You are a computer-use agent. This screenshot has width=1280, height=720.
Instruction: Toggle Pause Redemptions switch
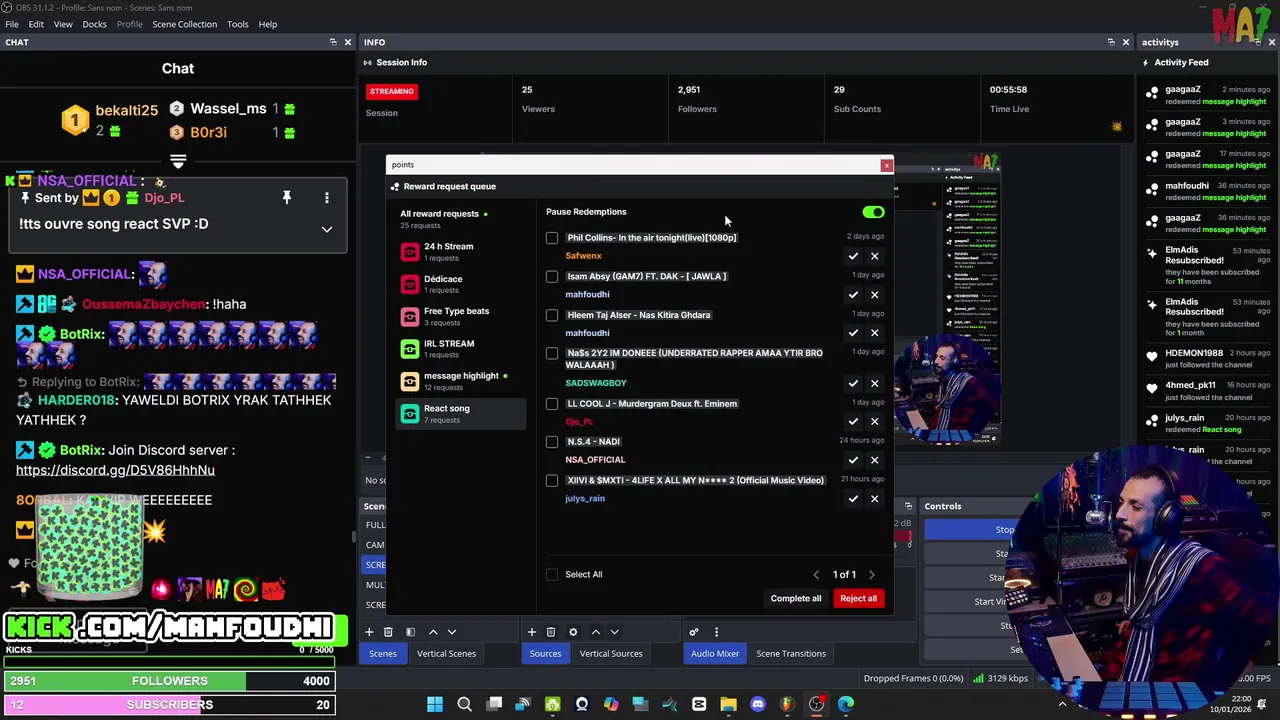[873, 212]
